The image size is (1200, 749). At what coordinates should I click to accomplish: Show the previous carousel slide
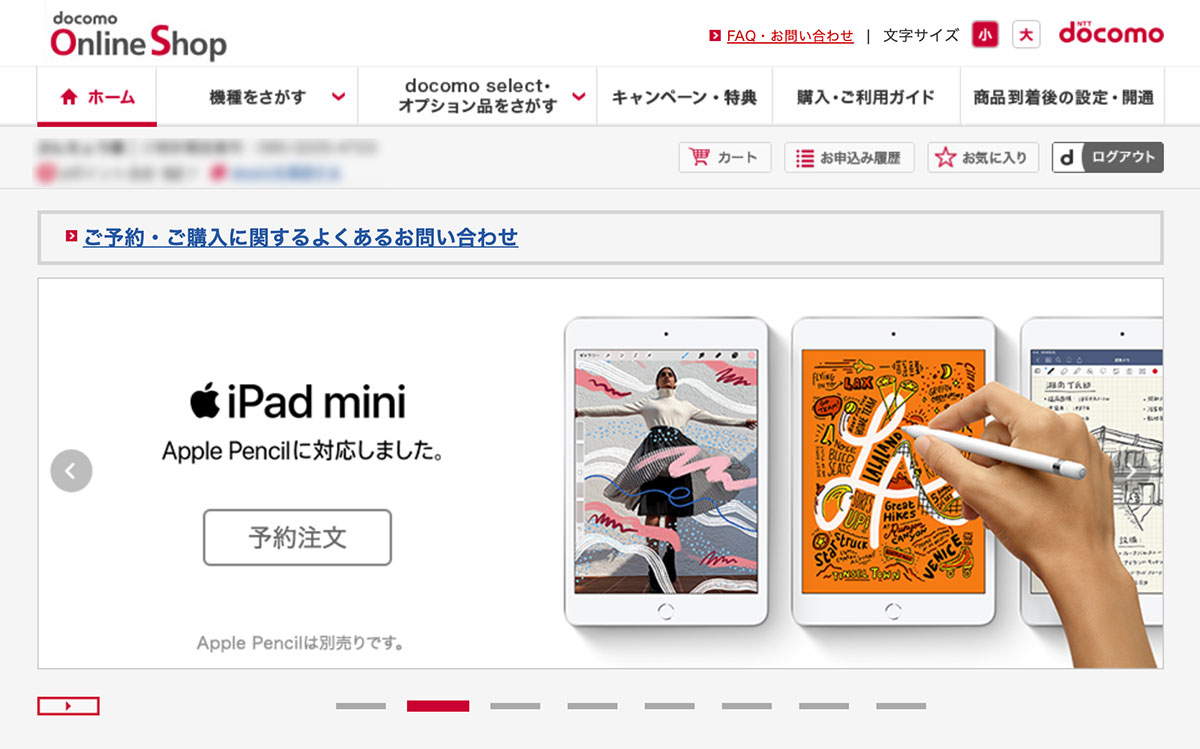pyautogui.click(x=71, y=470)
